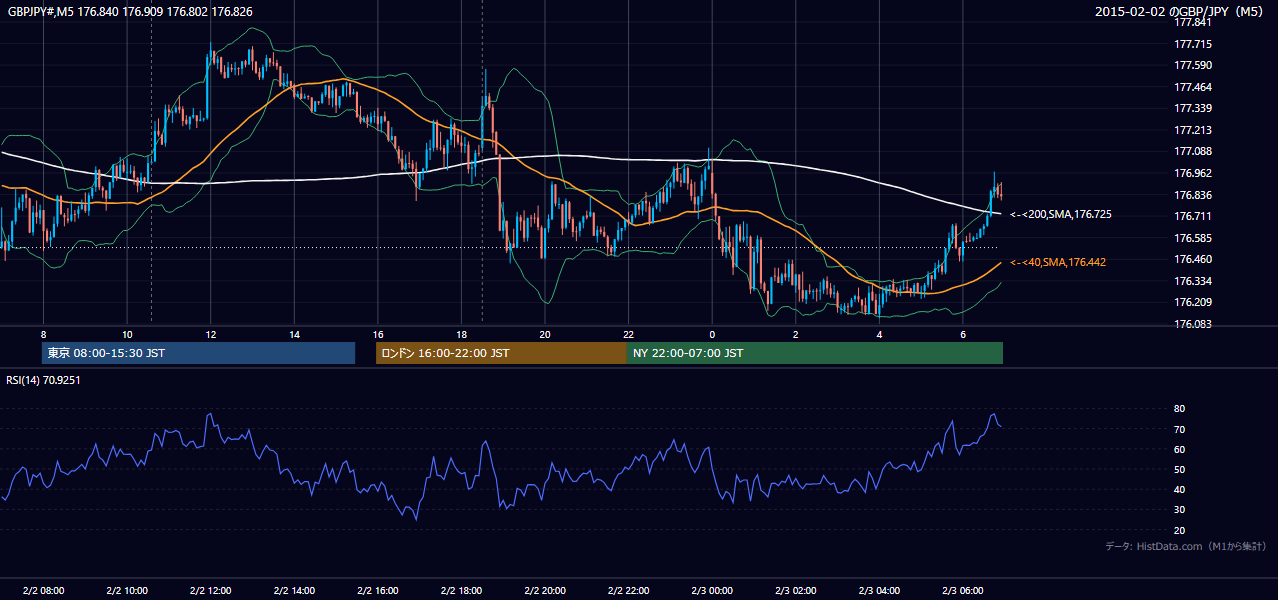
Task: Click the 2/2 16:00 date label
Action: (377, 590)
